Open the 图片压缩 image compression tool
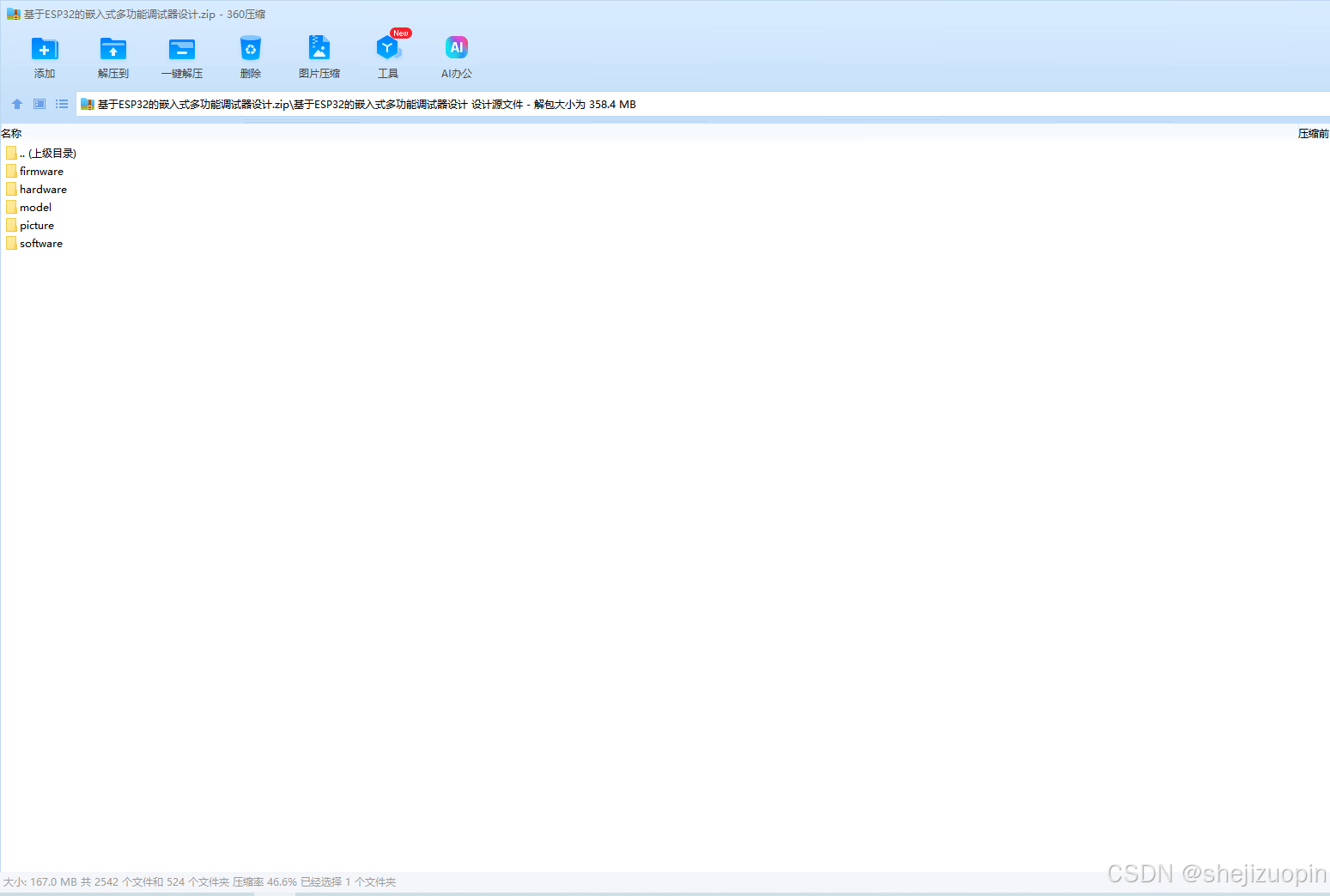The width and height of the screenshot is (1330, 896). (x=319, y=47)
